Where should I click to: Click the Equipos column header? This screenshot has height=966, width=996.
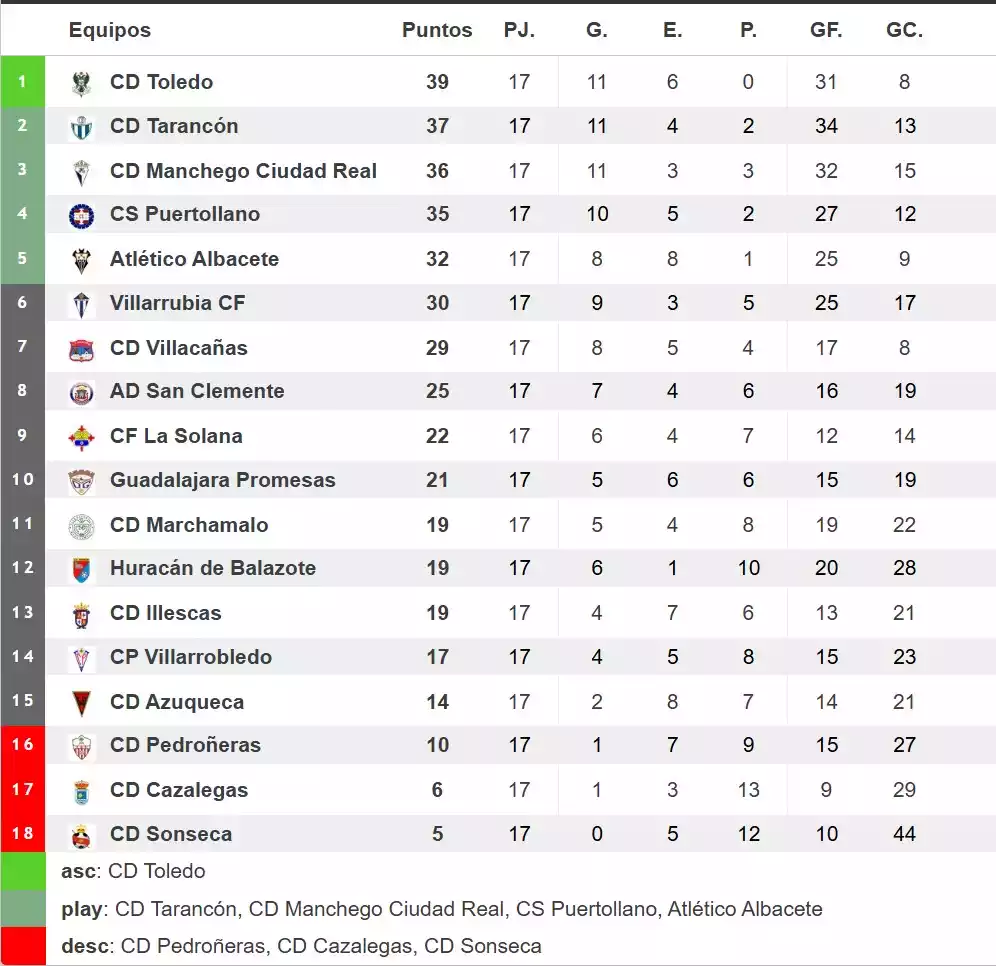[x=110, y=30]
